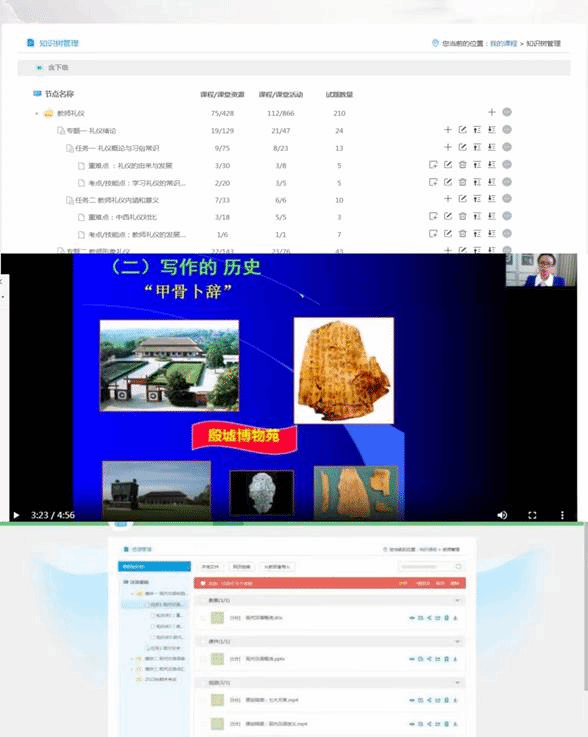
Task: Check the 课件(1/1) group checkbox
Action: [x=203, y=642]
